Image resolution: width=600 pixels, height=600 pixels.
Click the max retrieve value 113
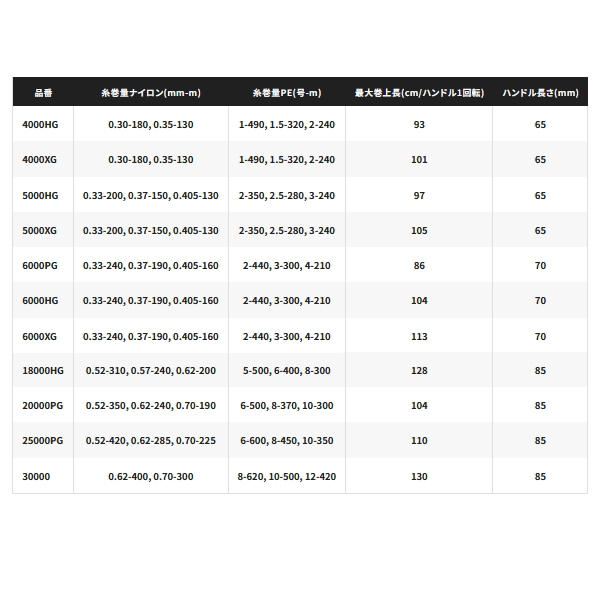(x=419, y=336)
